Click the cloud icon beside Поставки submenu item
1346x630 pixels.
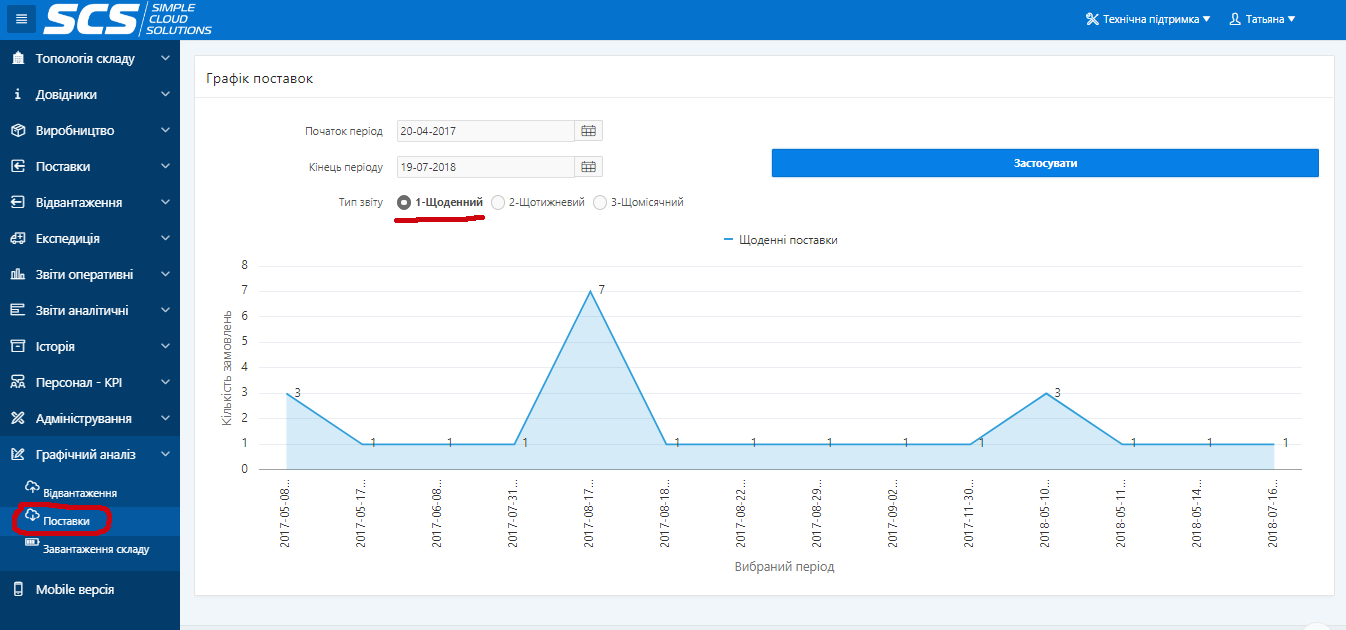(32, 515)
